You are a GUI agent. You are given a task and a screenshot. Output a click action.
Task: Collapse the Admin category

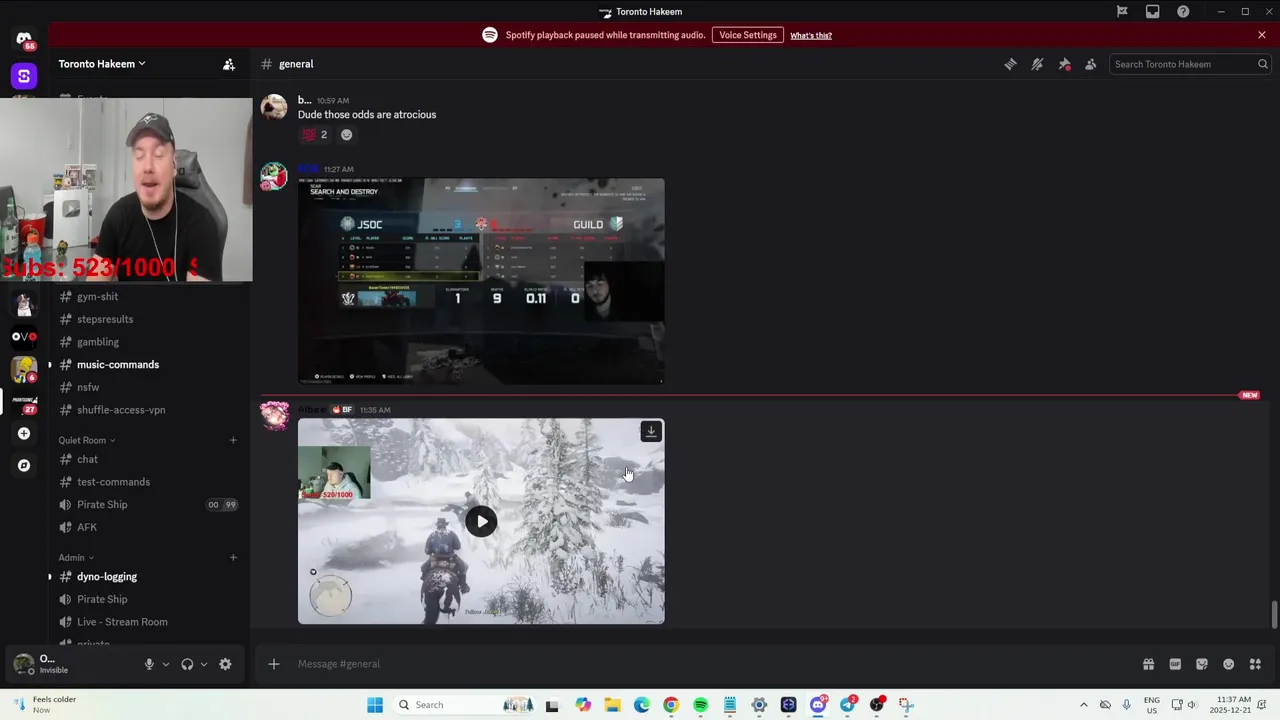point(76,557)
